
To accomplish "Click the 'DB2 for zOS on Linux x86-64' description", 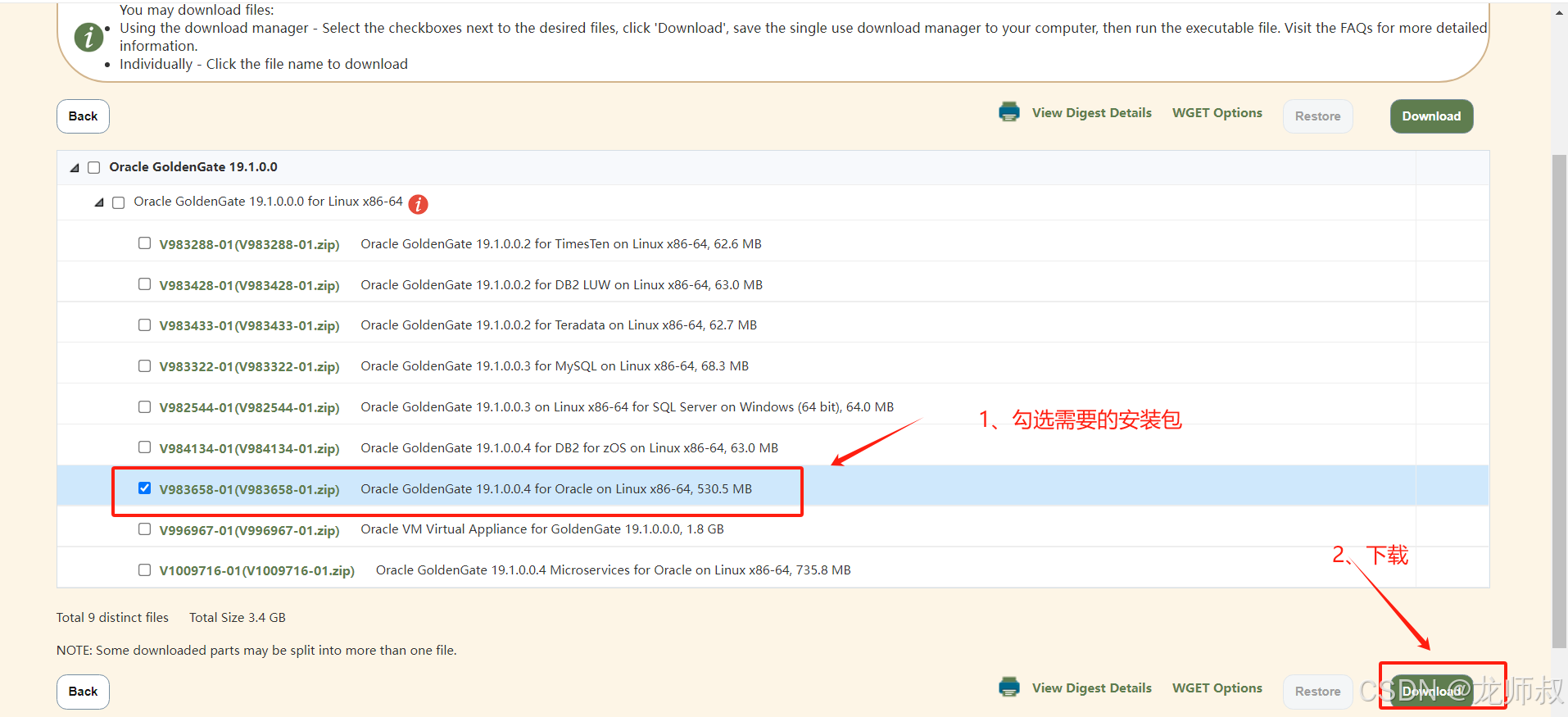I will tap(569, 448).
